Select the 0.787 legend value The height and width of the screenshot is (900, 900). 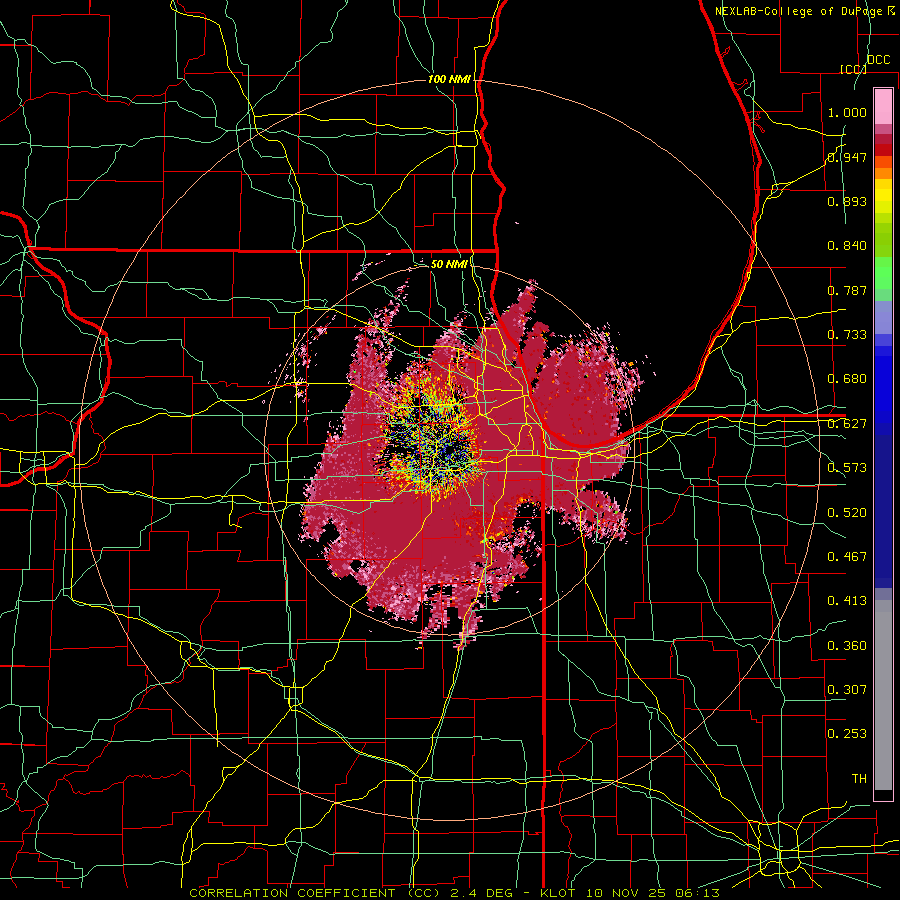click(847, 290)
